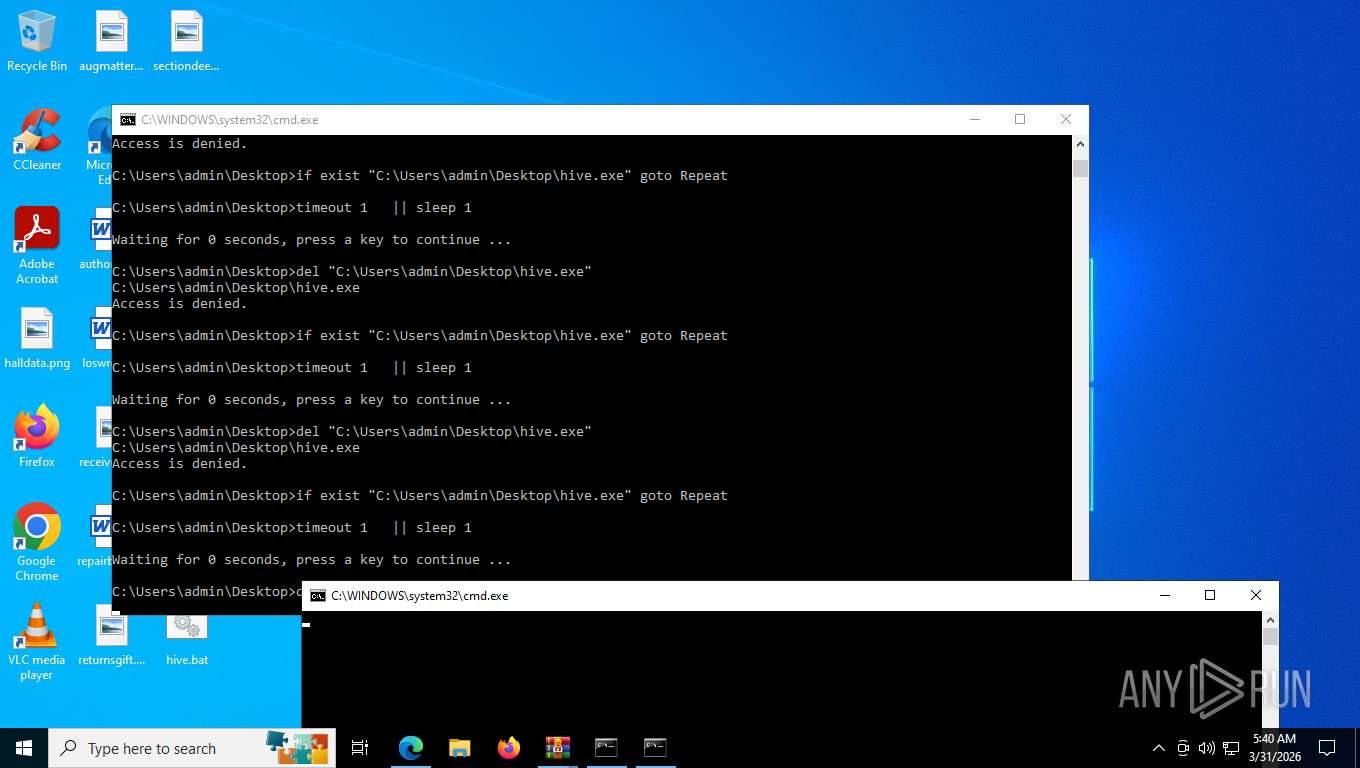Open Microsoft Edge from the taskbar
The height and width of the screenshot is (768, 1360).
pyautogui.click(x=411, y=748)
